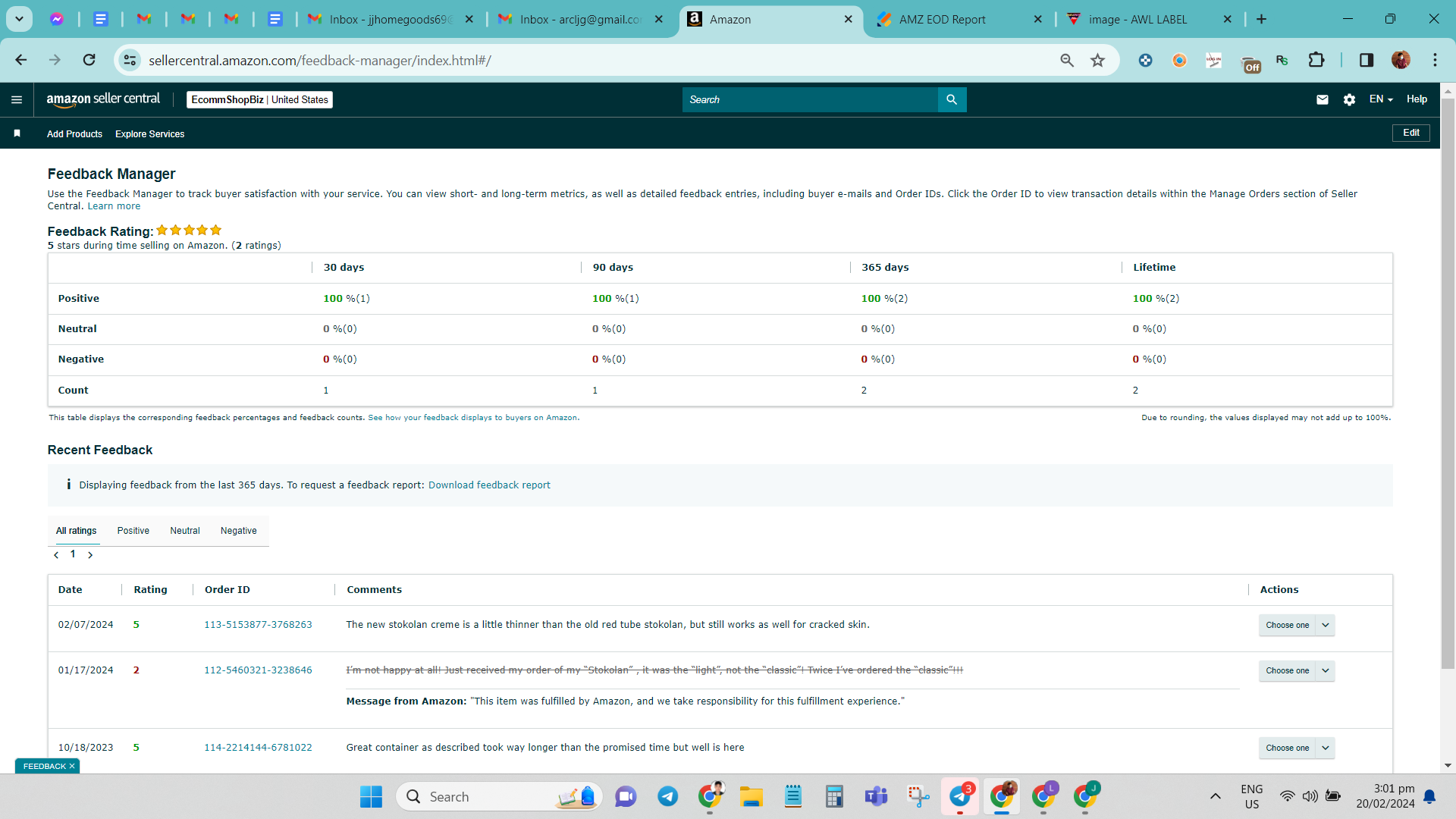Toggle the Chrome side panel

click(1367, 60)
